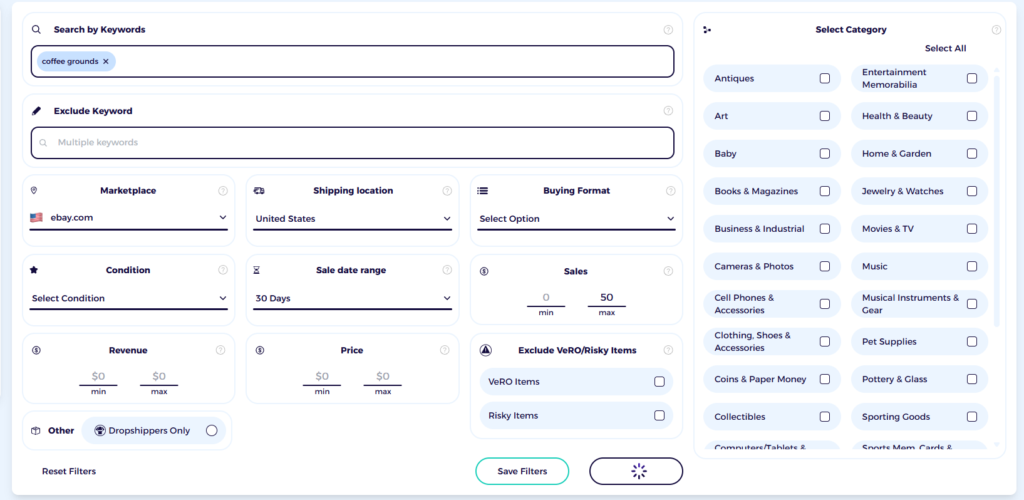Click the magnifier icon beside Search by Keywords

point(37,29)
